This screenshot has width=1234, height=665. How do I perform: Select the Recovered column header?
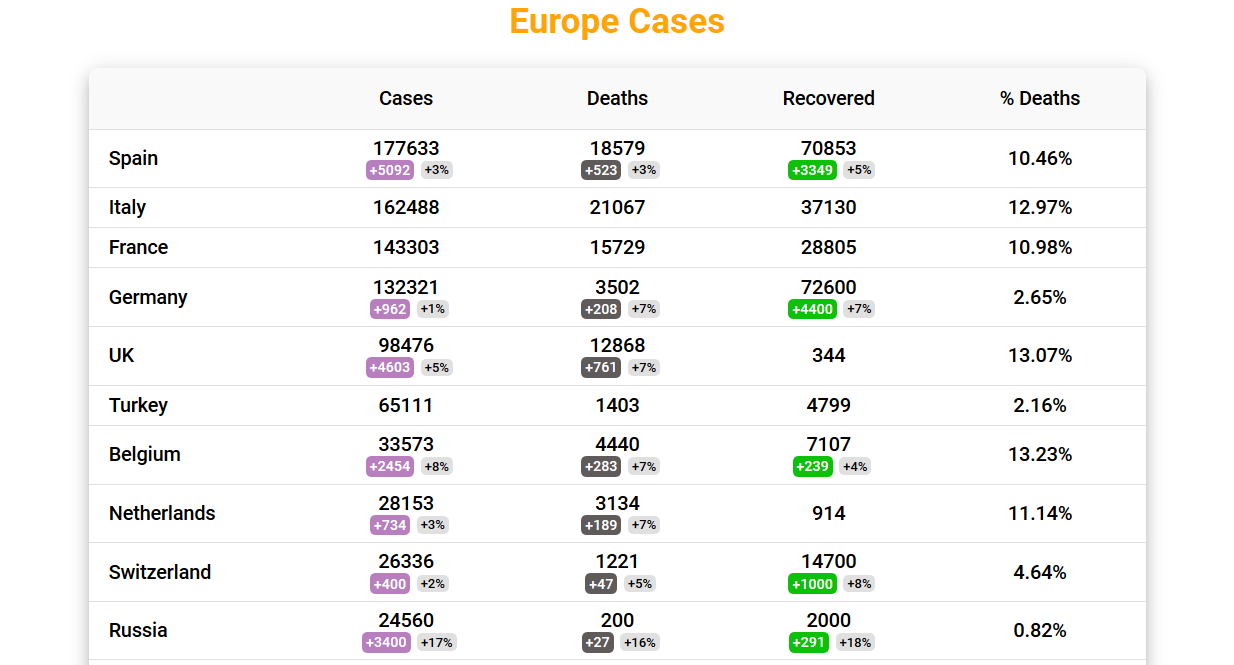[829, 98]
